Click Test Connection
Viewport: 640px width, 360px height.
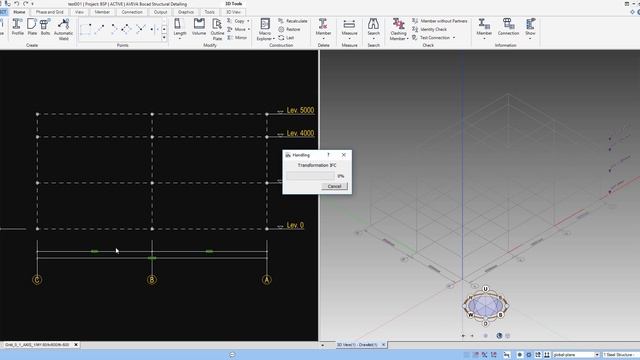[x=431, y=38]
